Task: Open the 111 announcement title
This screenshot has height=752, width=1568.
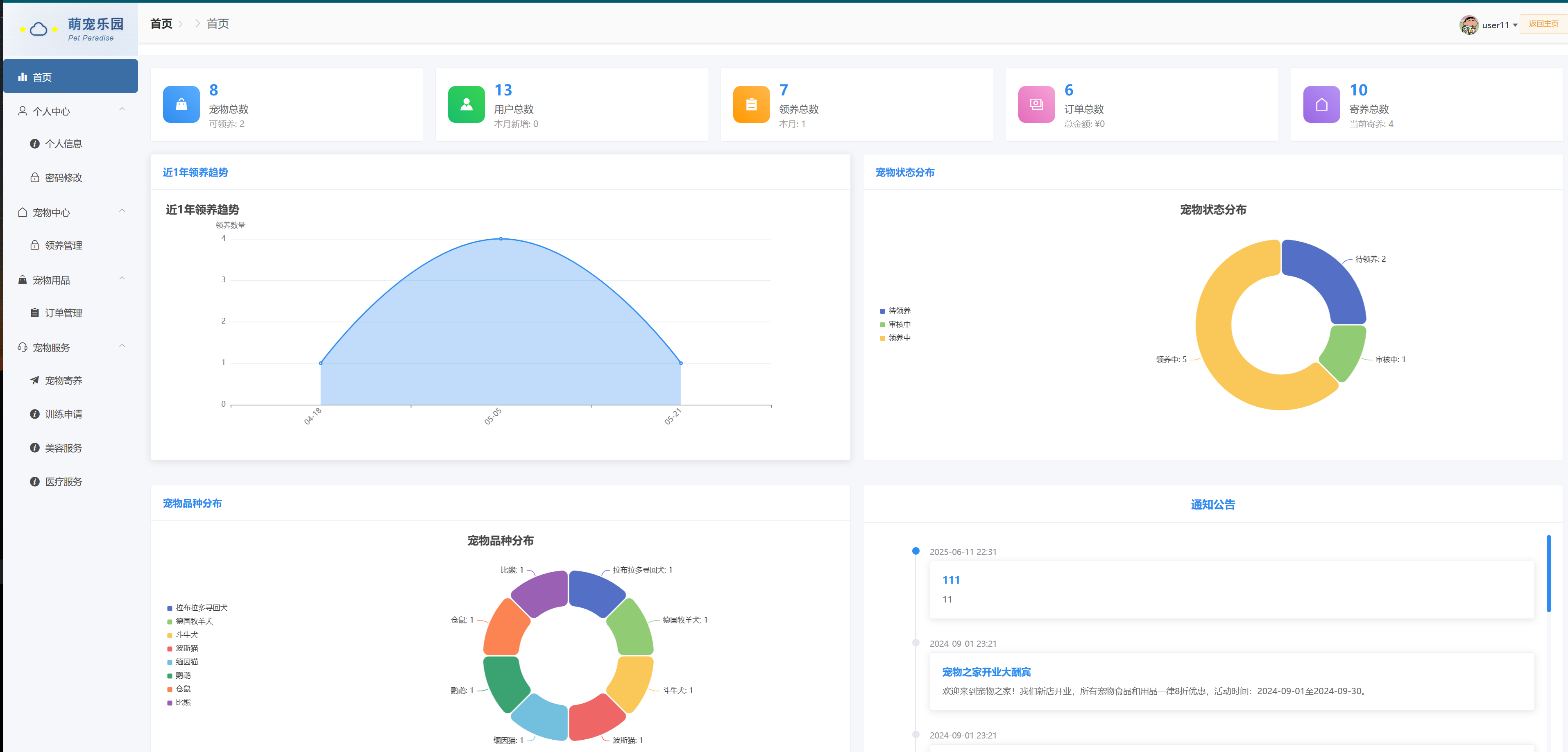Action: point(951,580)
